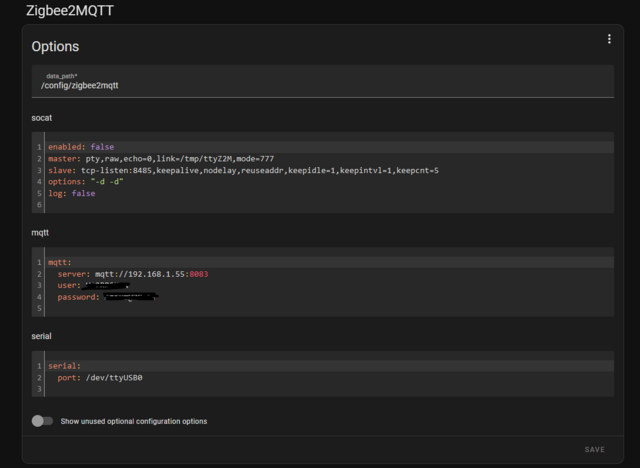Image resolution: width=640 pixels, height=468 pixels.
Task: Click the 'slave: tcp-listen:8485' line
Action: pyautogui.click(x=243, y=170)
